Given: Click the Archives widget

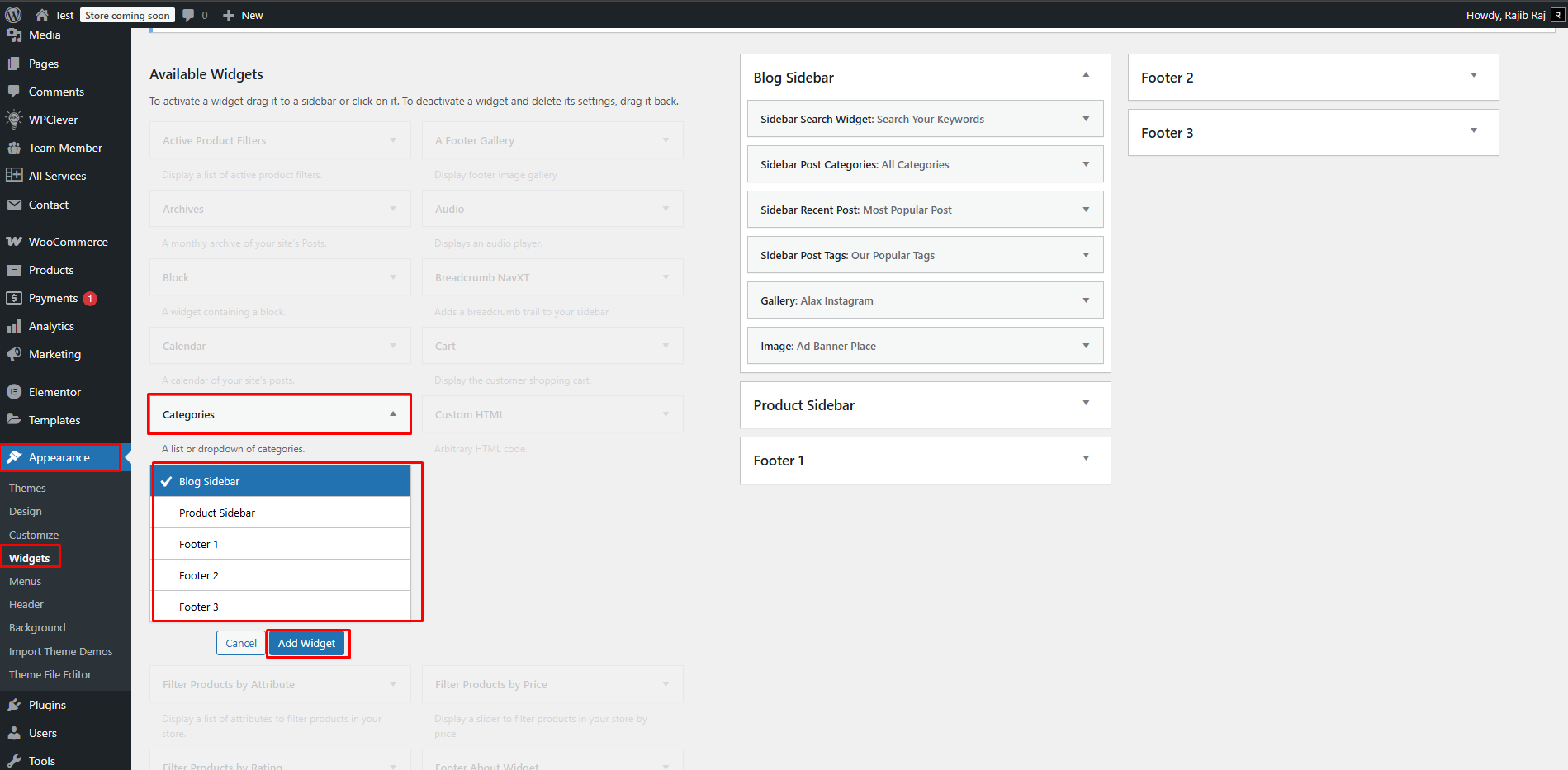Looking at the screenshot, I should click(280, 209).
